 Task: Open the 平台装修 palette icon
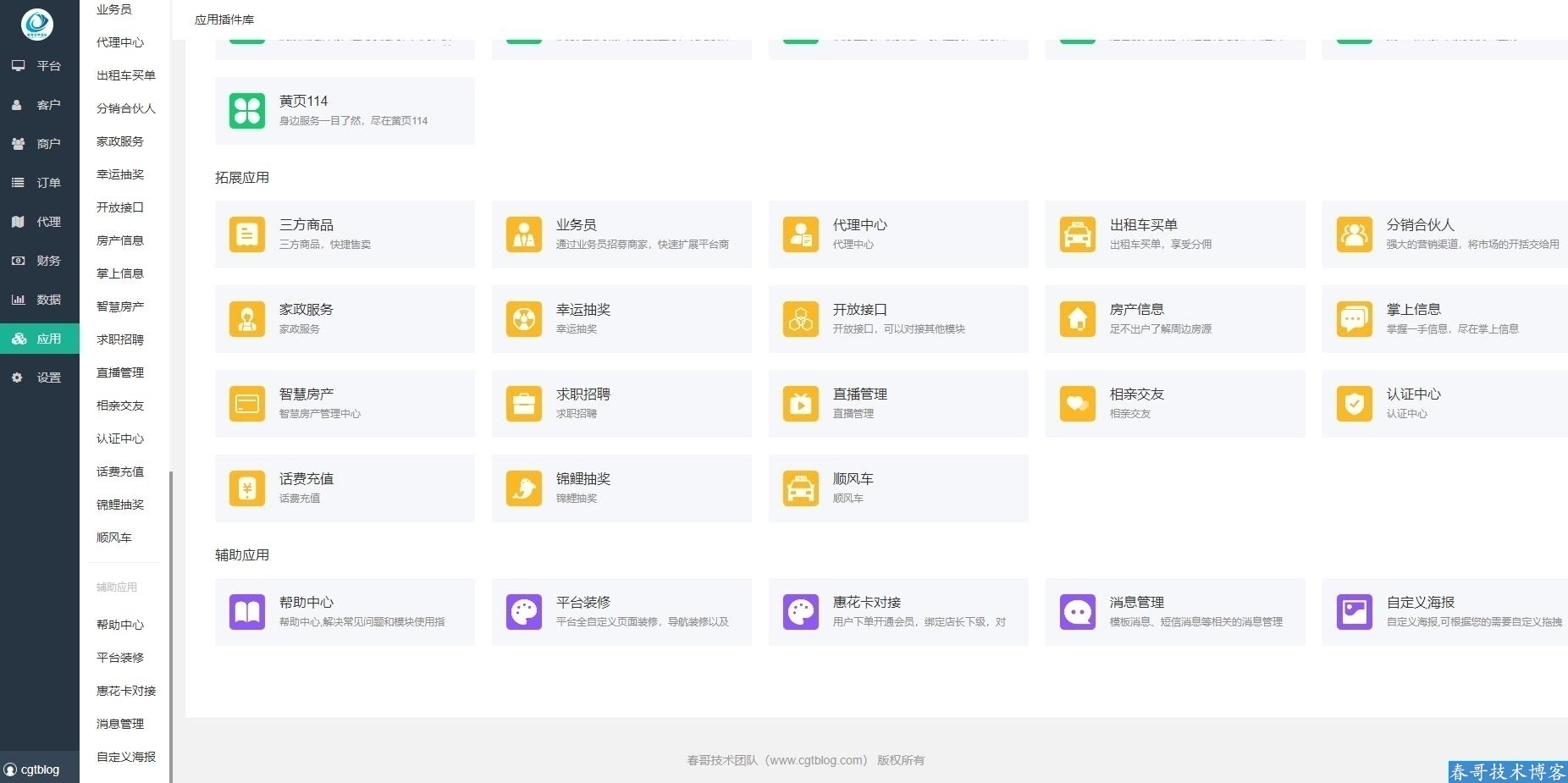(x=523, y=612)
